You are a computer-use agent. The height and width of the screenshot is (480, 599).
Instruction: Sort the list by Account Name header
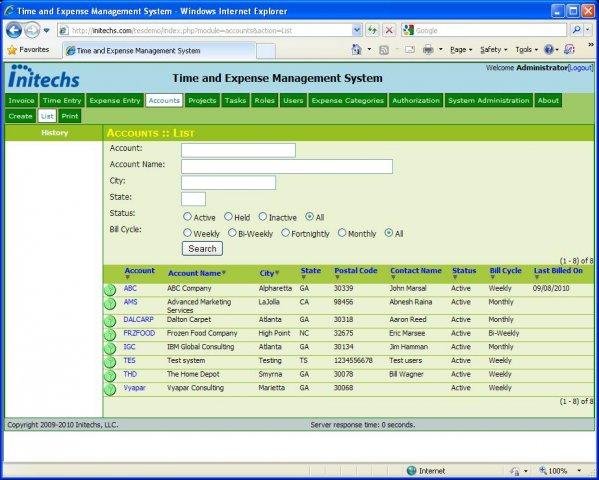[x=197, y=273]
